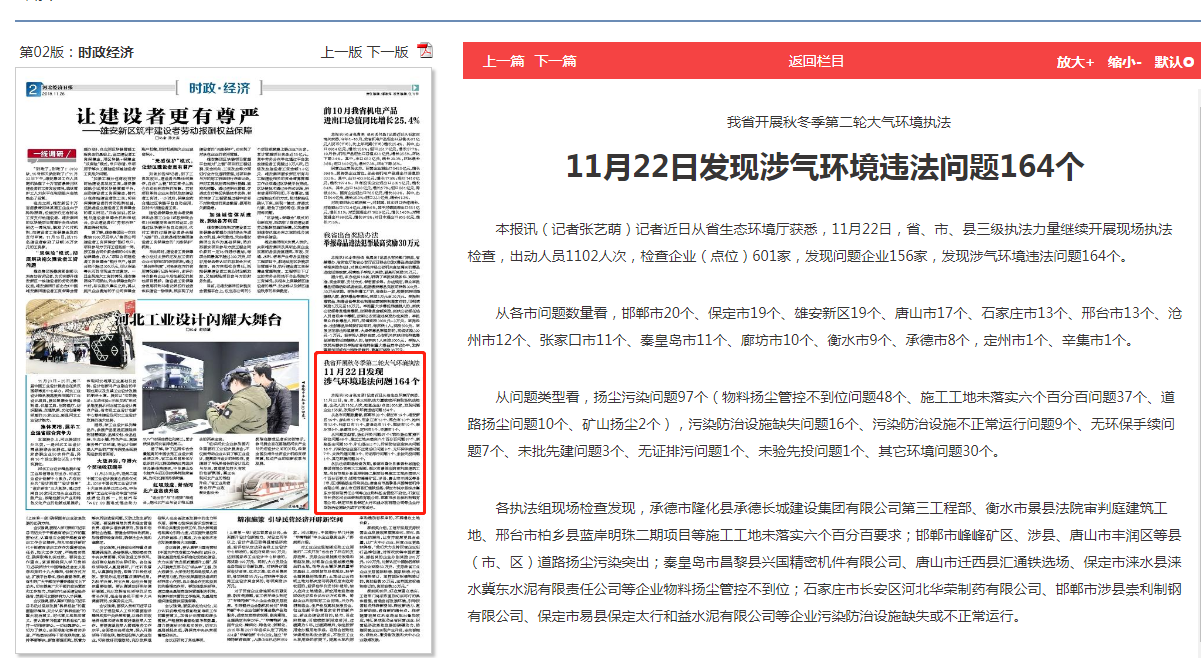Viewport: 1201px width, 658px height.
Task: Go to previous page 上一版
Action: [x=341, y=52]
